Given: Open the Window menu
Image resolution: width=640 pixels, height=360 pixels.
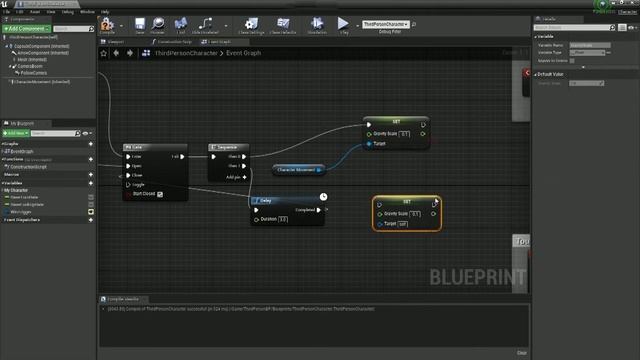Looking at the screenshot, I should point(87,12).
